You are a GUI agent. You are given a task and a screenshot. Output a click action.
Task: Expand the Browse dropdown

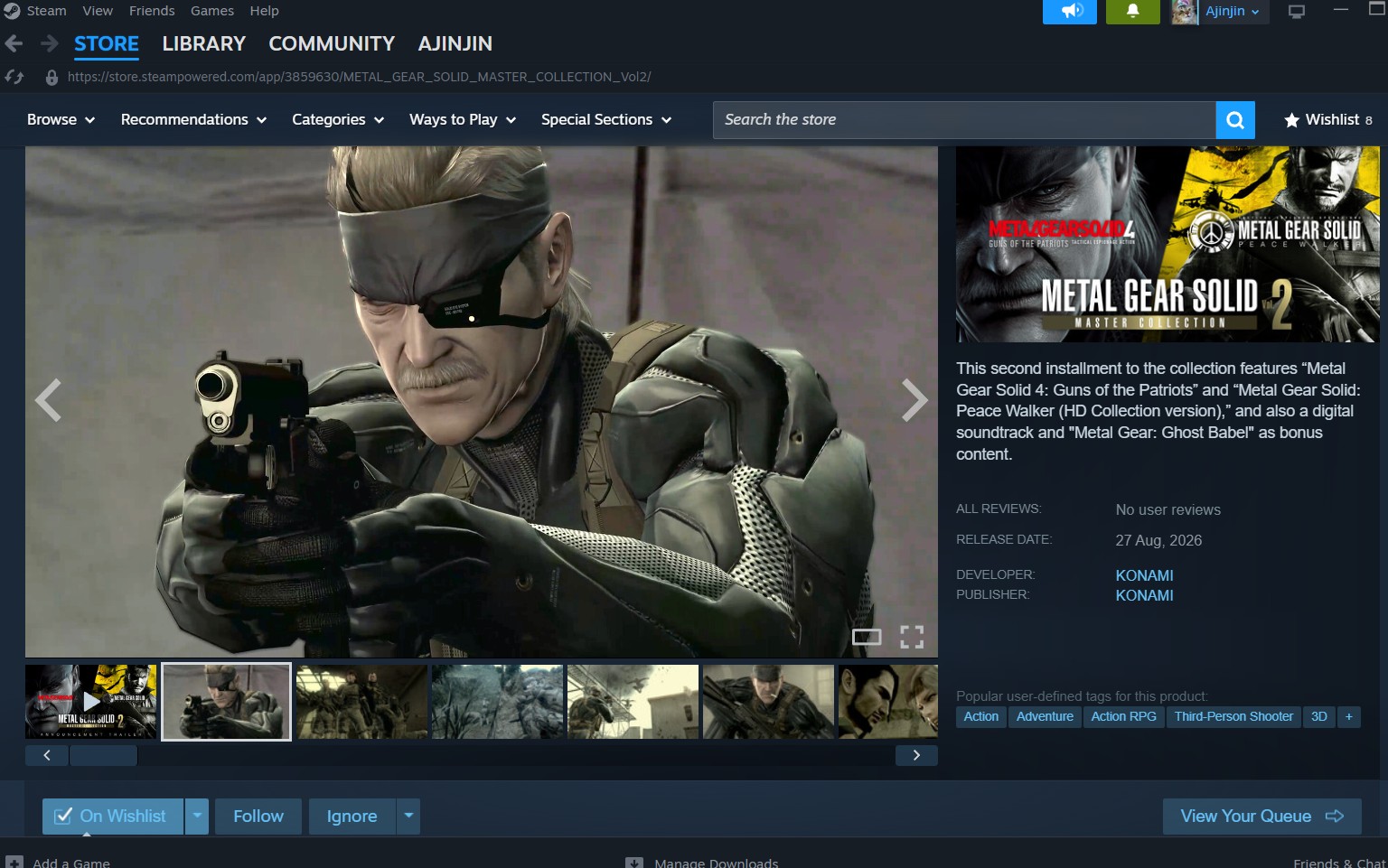click(61, 120)
